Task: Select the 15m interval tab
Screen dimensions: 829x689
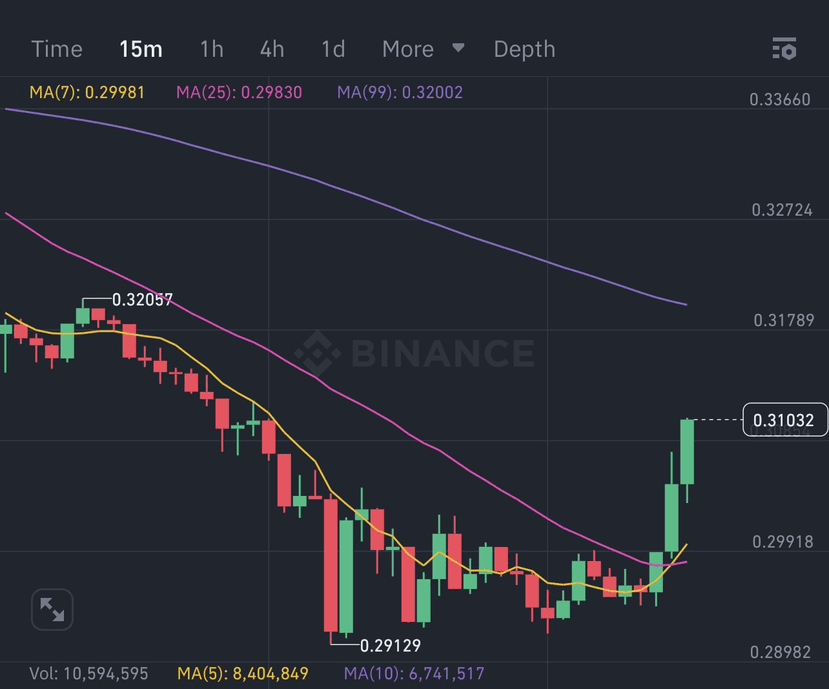Action: (x=141, y=49)
